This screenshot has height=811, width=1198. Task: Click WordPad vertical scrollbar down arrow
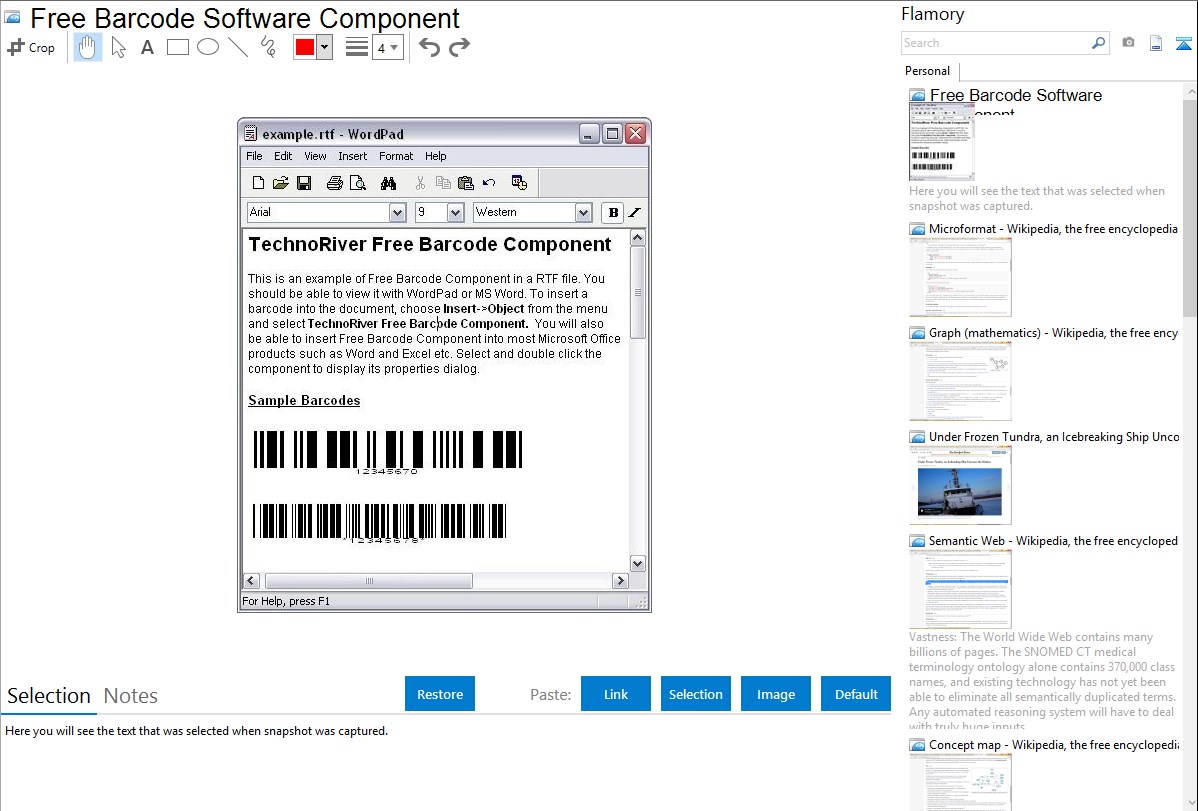coord(638,563)
